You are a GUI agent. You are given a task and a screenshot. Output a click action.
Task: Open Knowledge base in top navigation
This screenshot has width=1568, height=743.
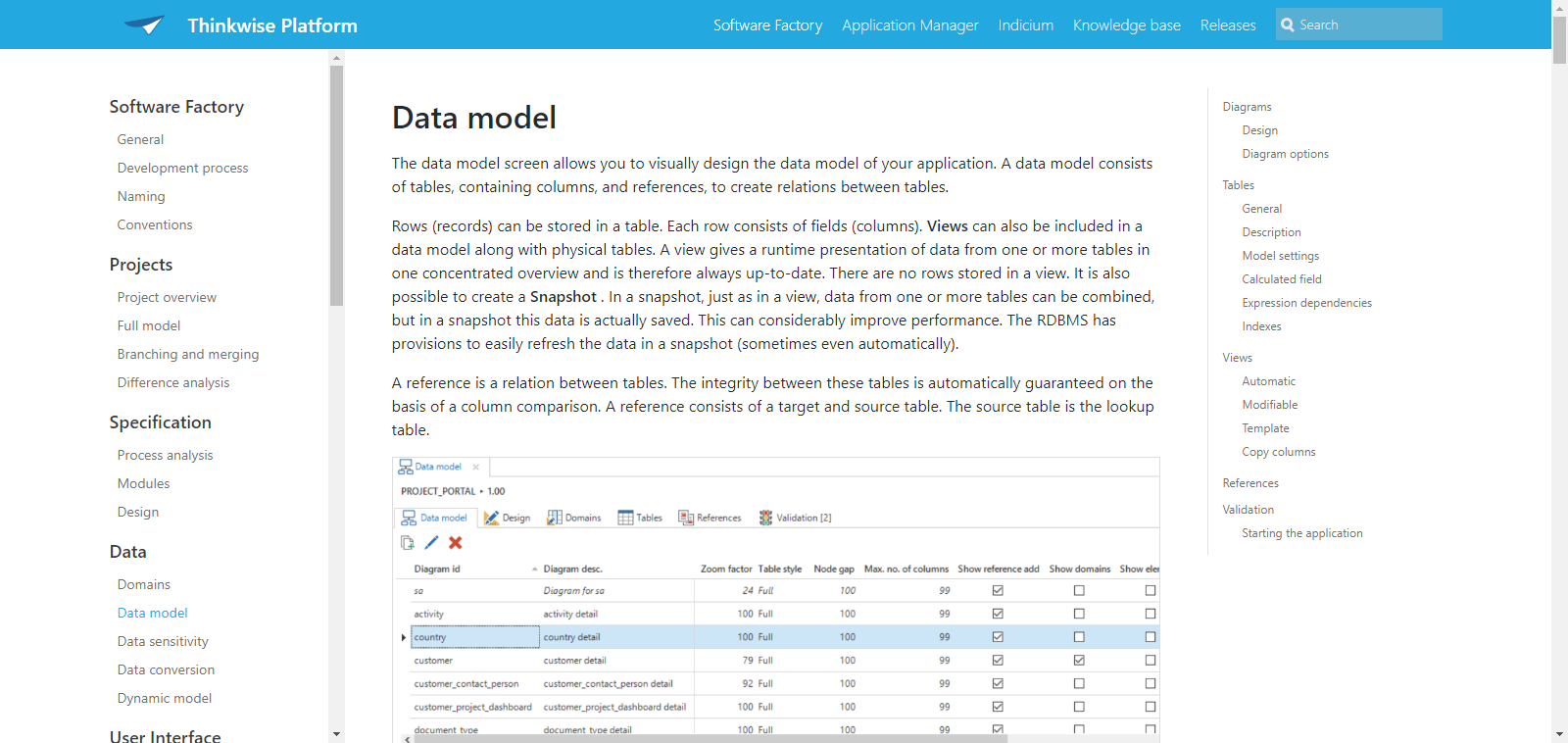coord(1127,25)
